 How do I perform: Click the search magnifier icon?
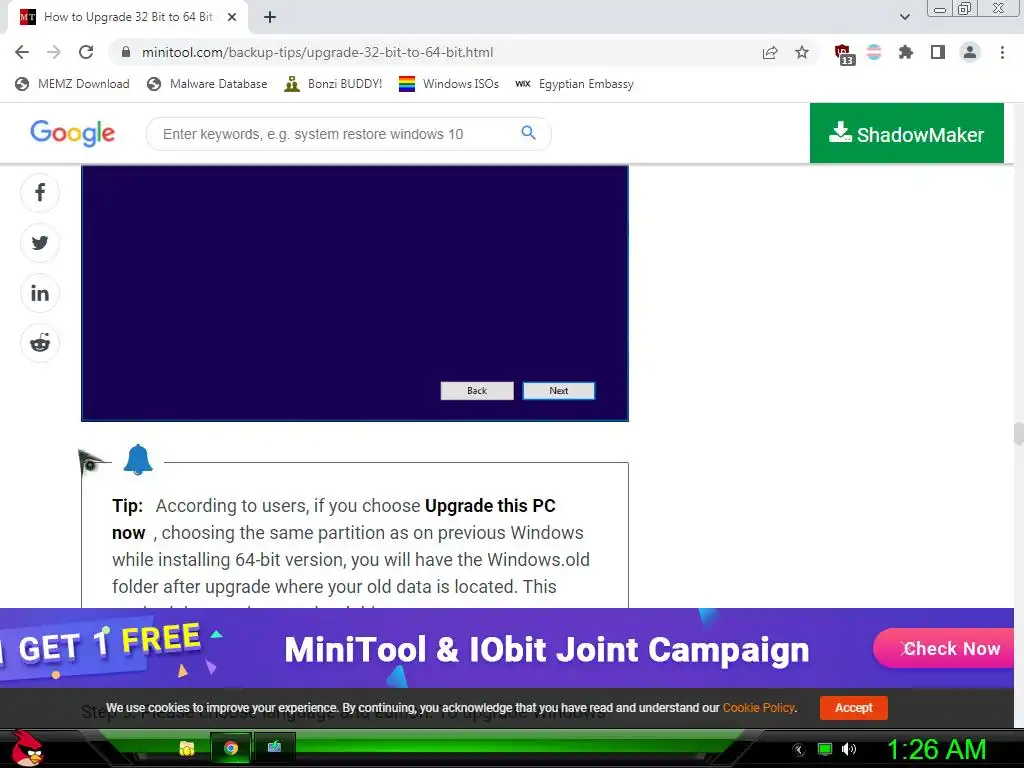[528, 133]
